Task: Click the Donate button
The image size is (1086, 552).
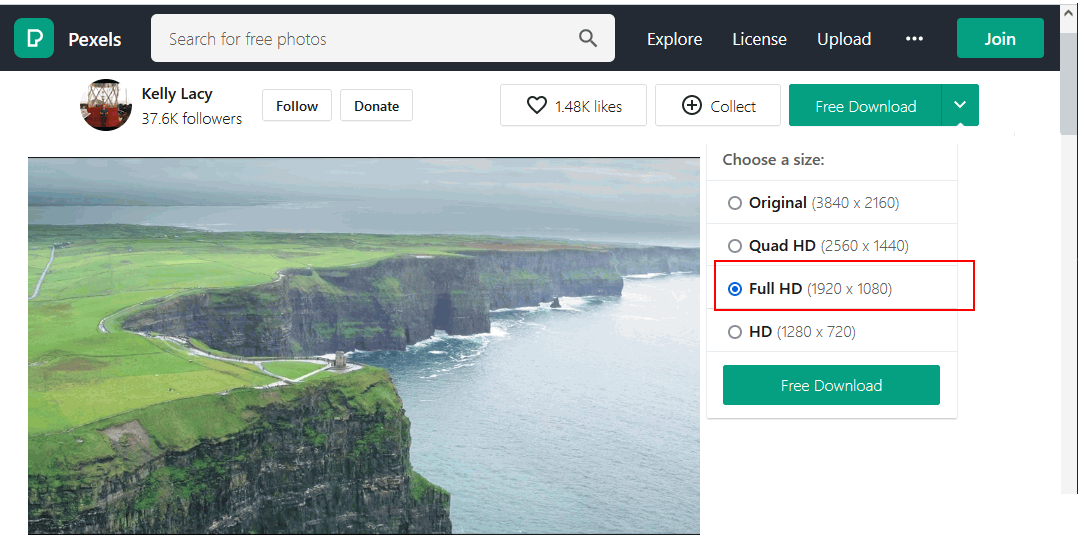Action: 376,106
